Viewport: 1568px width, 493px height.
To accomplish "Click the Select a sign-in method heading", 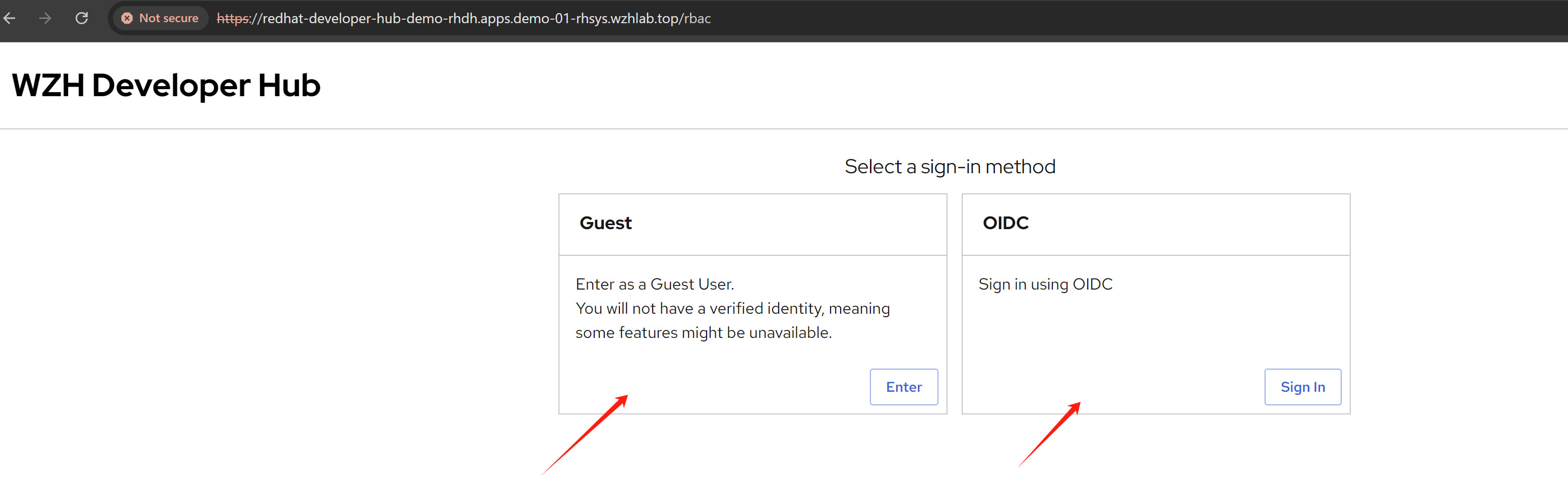I will (950, 167).
